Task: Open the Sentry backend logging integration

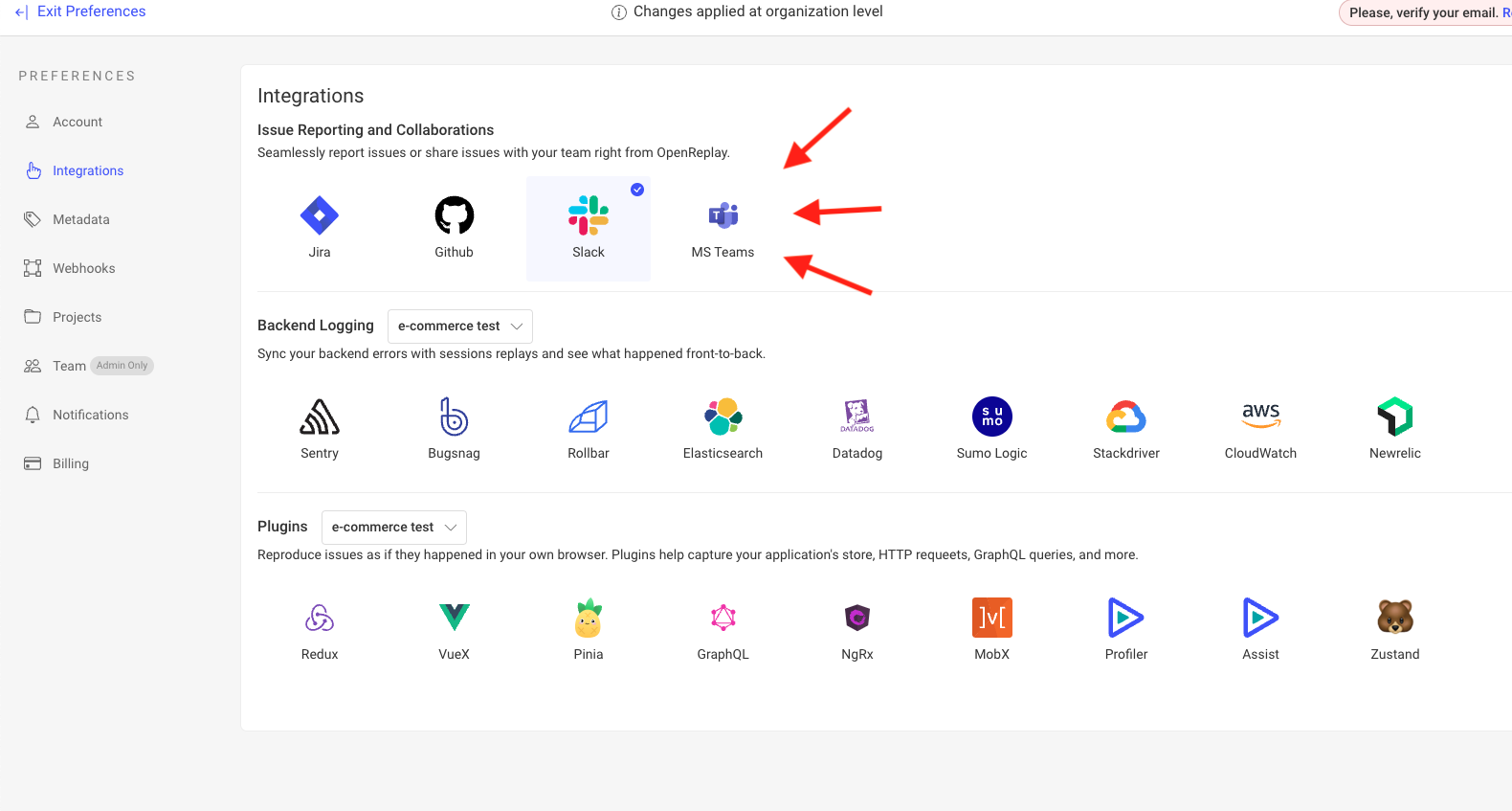Action: click(x=320, y=417)
